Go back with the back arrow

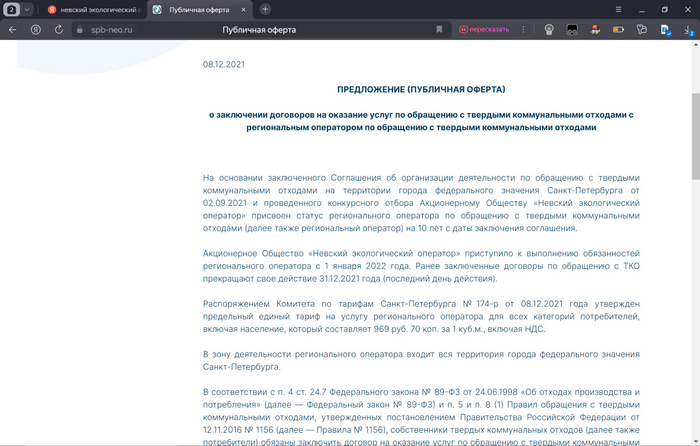pyautogui.click(x=12, y=29)
